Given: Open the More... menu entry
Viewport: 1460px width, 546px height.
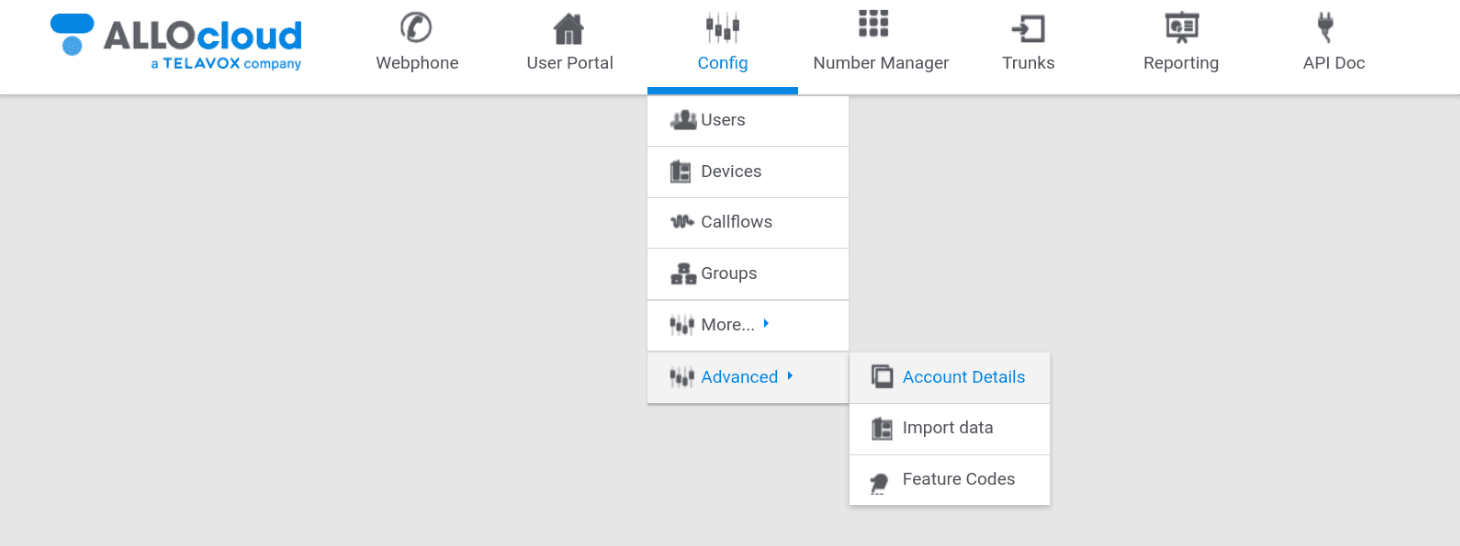Looking at the screenshot, I should pyautogui.click(x=748, y=325).
